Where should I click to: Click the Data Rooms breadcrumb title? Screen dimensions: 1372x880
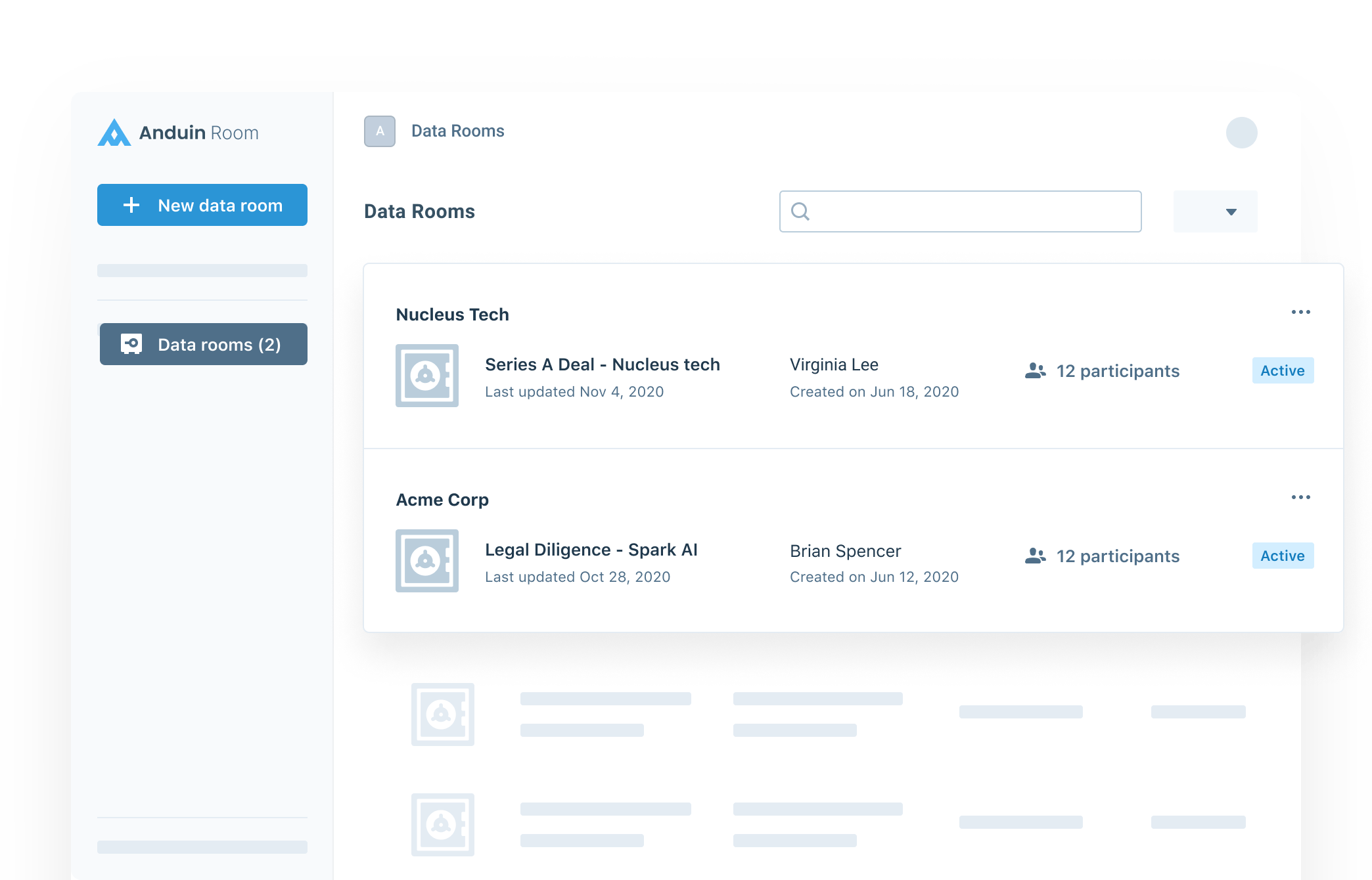coord(457,131)
